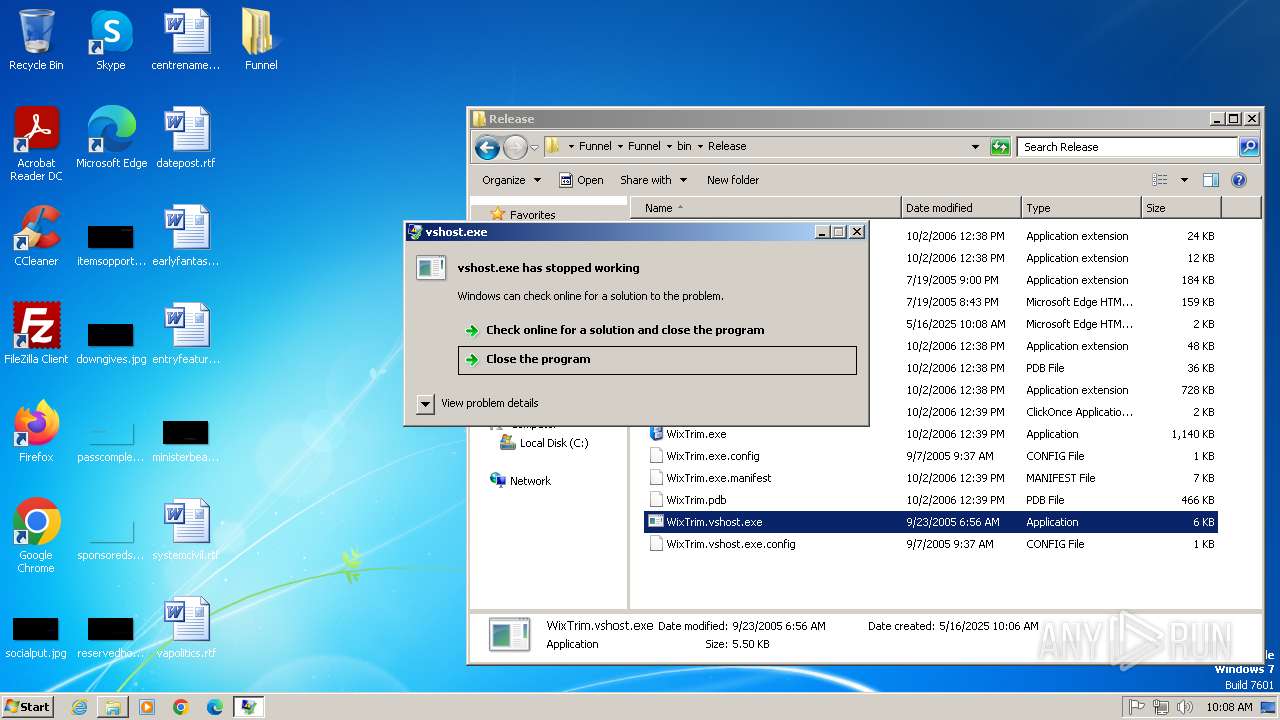Screen dimensions: 1280x720
Task: Open socialput.jpg desktop file
Action: 36,638
